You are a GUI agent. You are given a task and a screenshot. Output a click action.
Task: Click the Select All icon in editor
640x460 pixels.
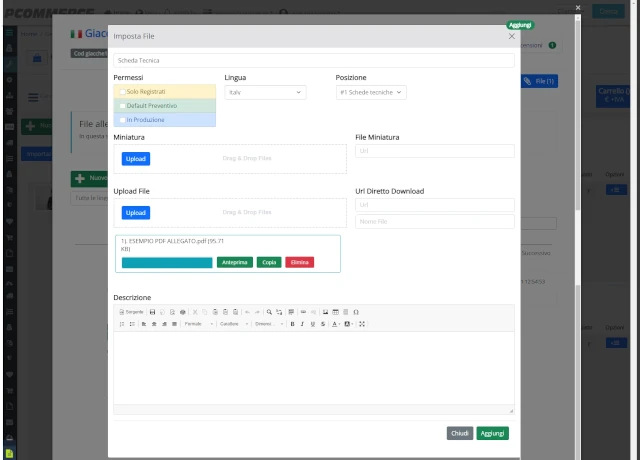pos(291,312)
